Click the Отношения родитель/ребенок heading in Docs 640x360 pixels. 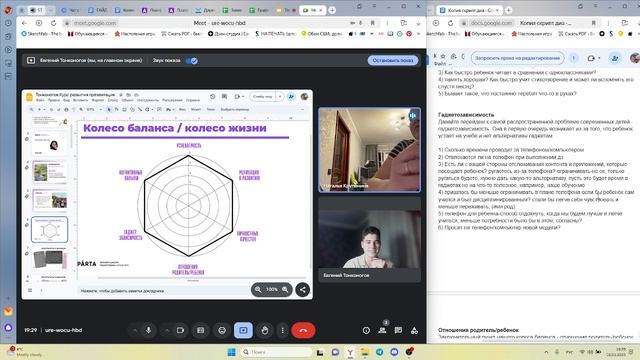click(x=478, y=330)
